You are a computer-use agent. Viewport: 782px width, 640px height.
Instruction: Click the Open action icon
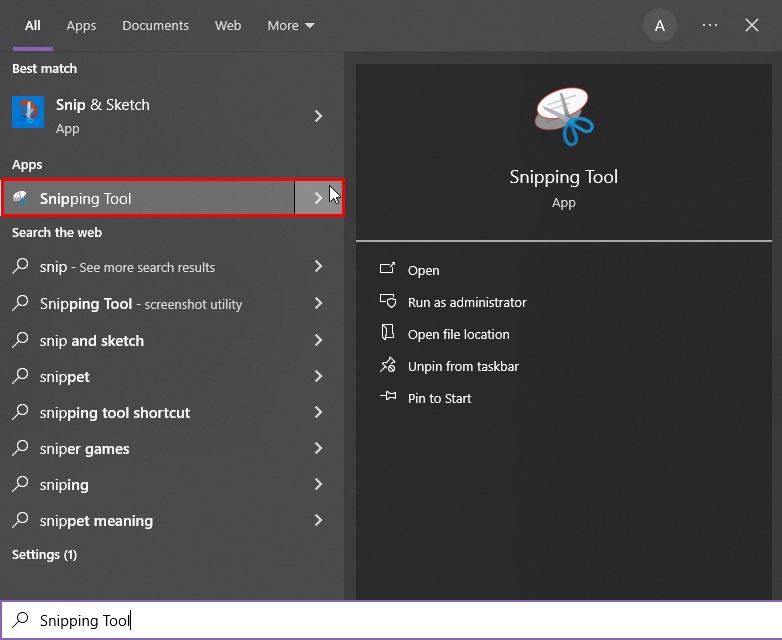pyautogui.click(x=388, y=269)
